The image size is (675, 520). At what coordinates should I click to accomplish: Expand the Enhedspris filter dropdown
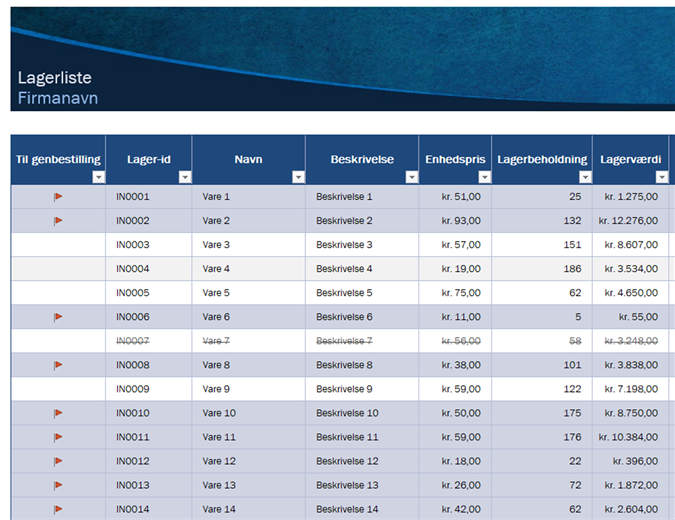(x=484, y=177)
